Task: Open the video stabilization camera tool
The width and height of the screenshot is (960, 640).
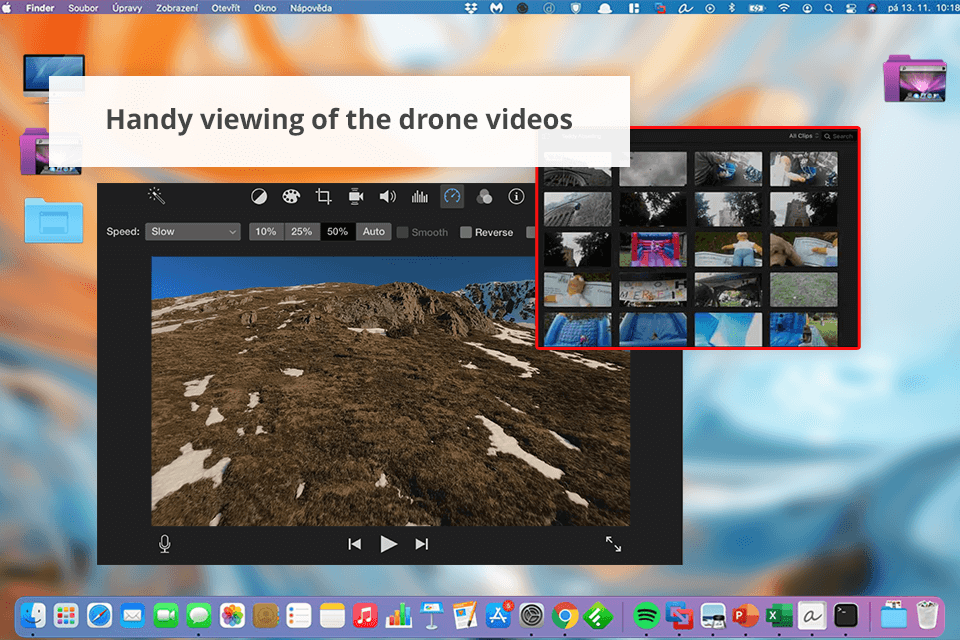Action: coord(356,197)
